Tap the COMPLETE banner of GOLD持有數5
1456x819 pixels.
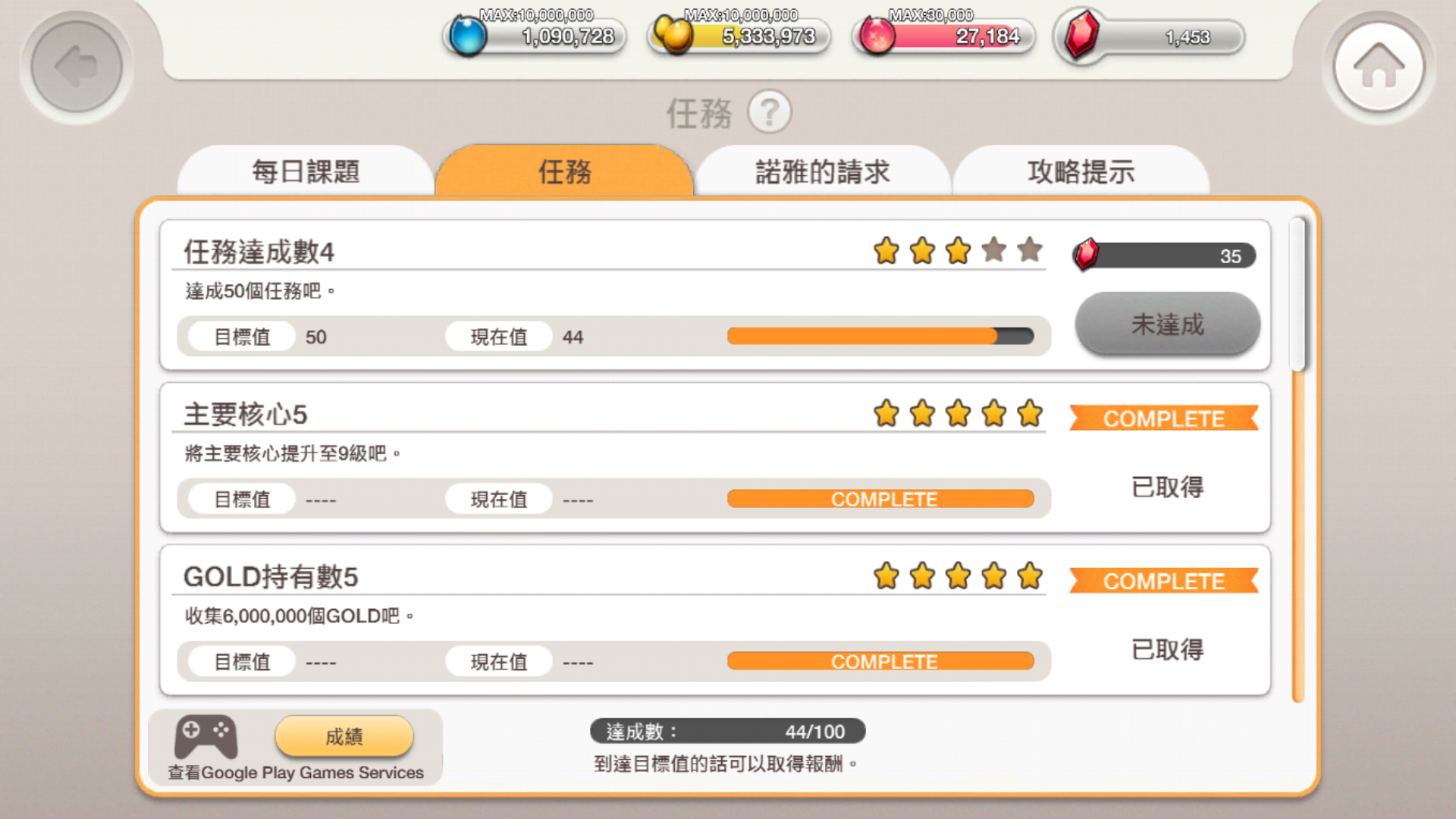tap(1164, 582)
